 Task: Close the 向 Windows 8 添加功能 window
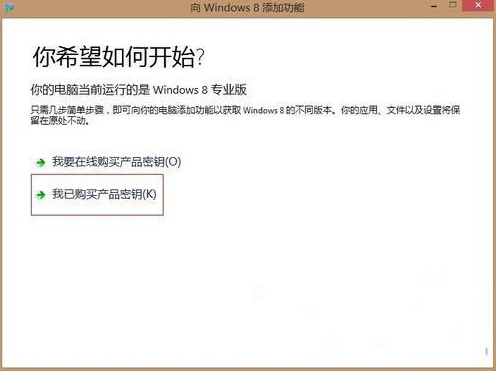478,5
